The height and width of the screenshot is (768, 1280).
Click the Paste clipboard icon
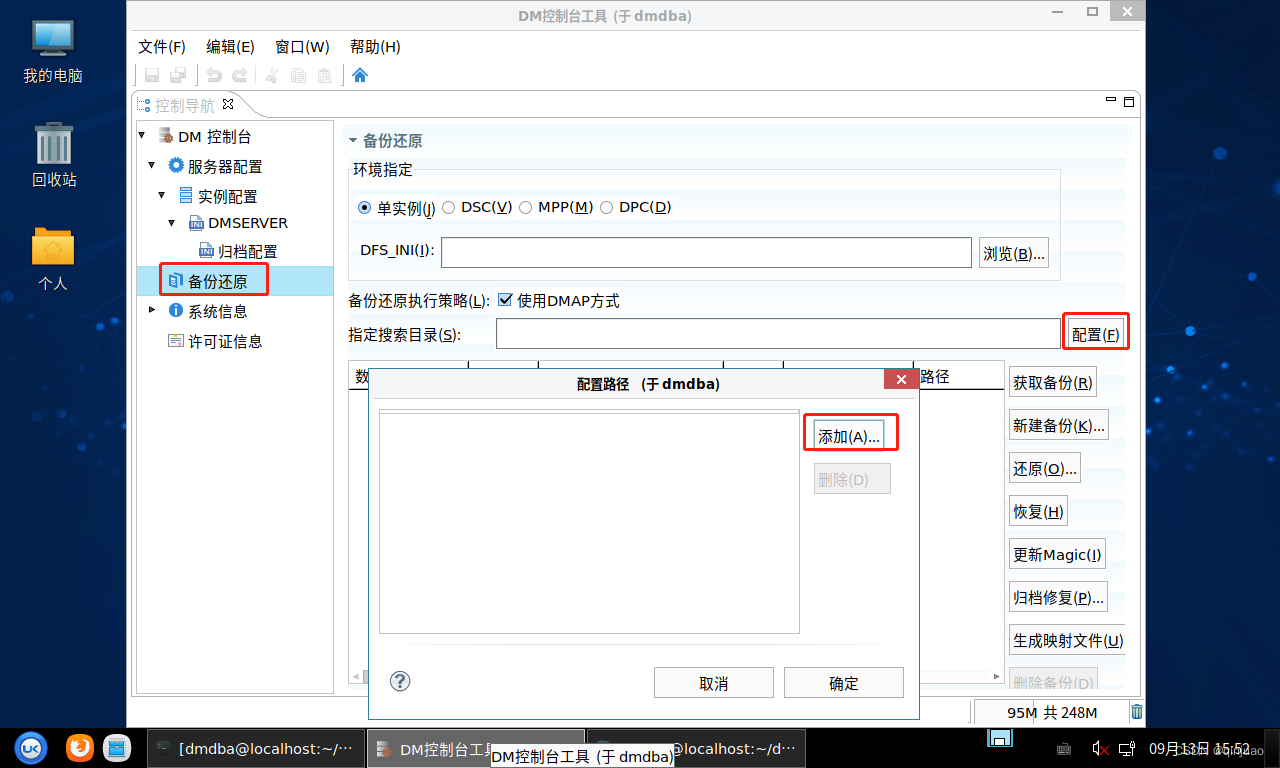tap(324, 75)
